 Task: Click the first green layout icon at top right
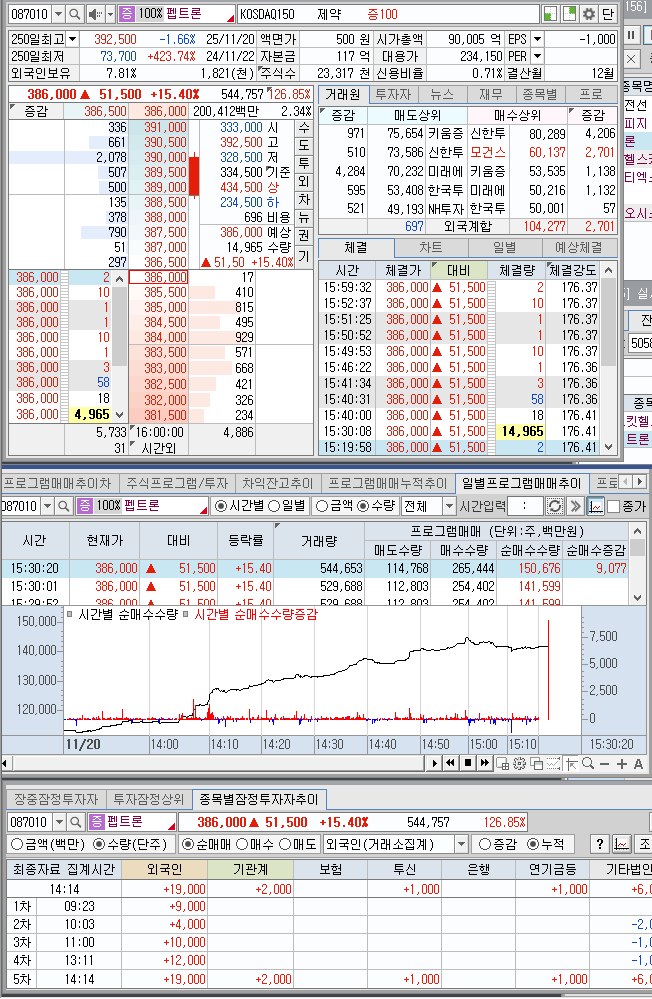tap(549, 14)
